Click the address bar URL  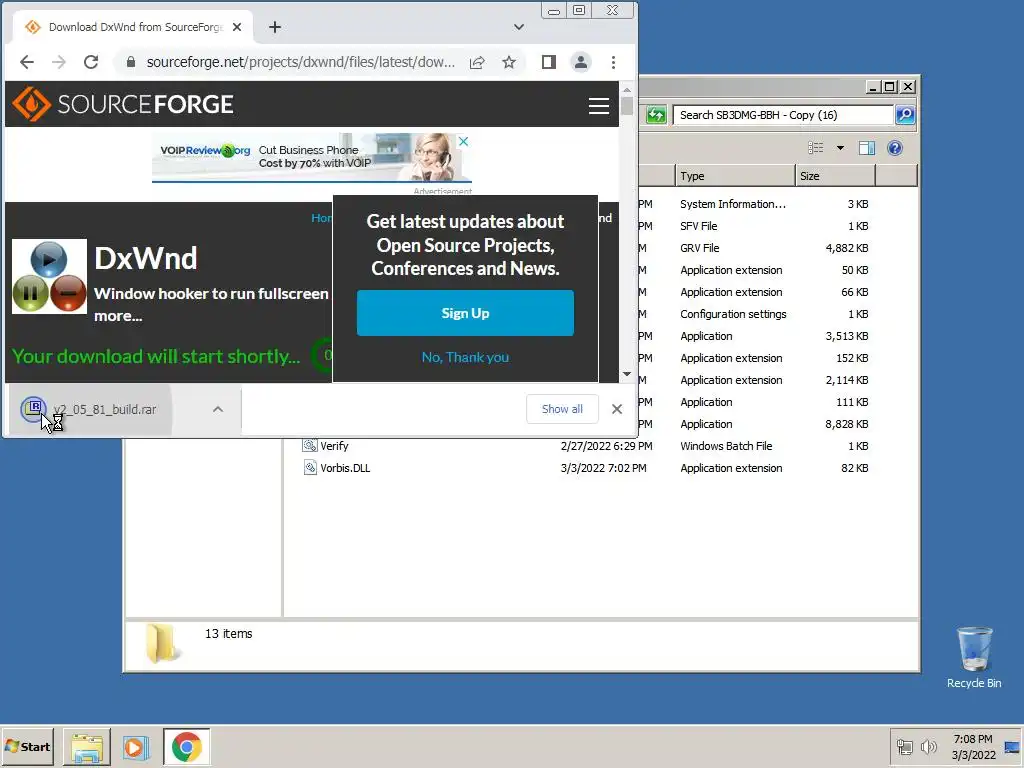coord(300,62)
